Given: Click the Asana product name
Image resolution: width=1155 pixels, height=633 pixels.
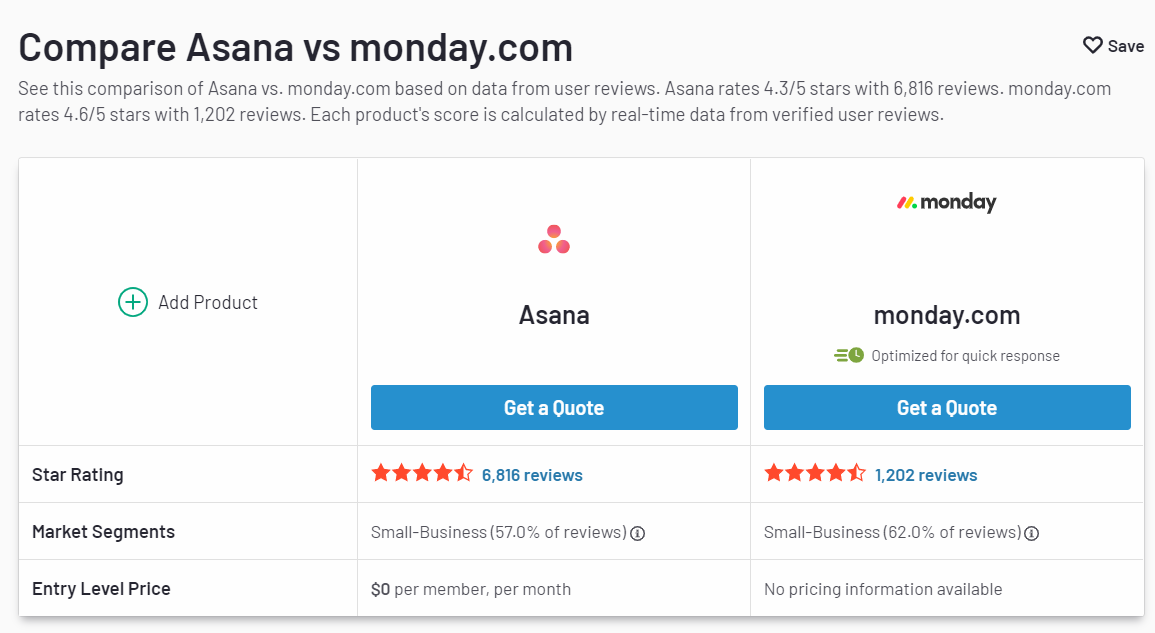Looking at the screenshot, I should click(554, 315).
